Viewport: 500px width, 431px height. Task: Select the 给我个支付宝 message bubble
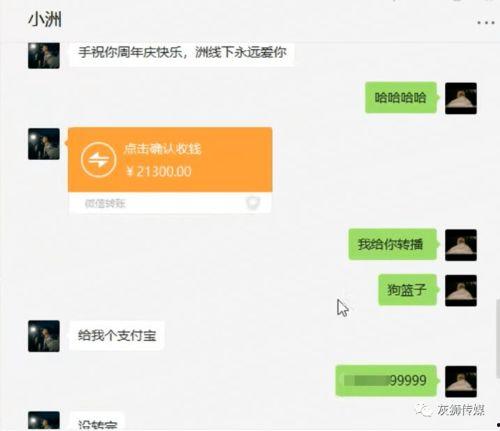(x=117, y=335)
